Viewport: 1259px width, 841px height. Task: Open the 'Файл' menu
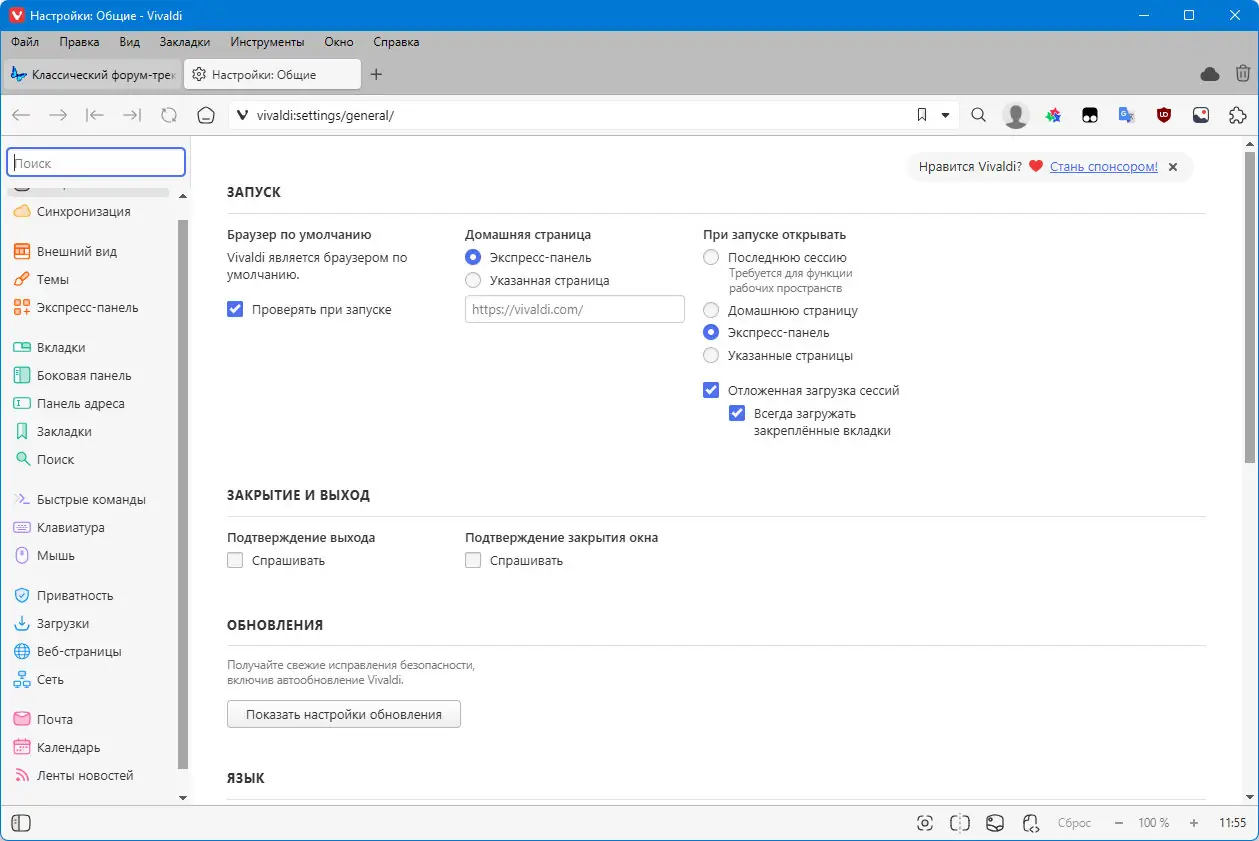click(x=25, y=42)
